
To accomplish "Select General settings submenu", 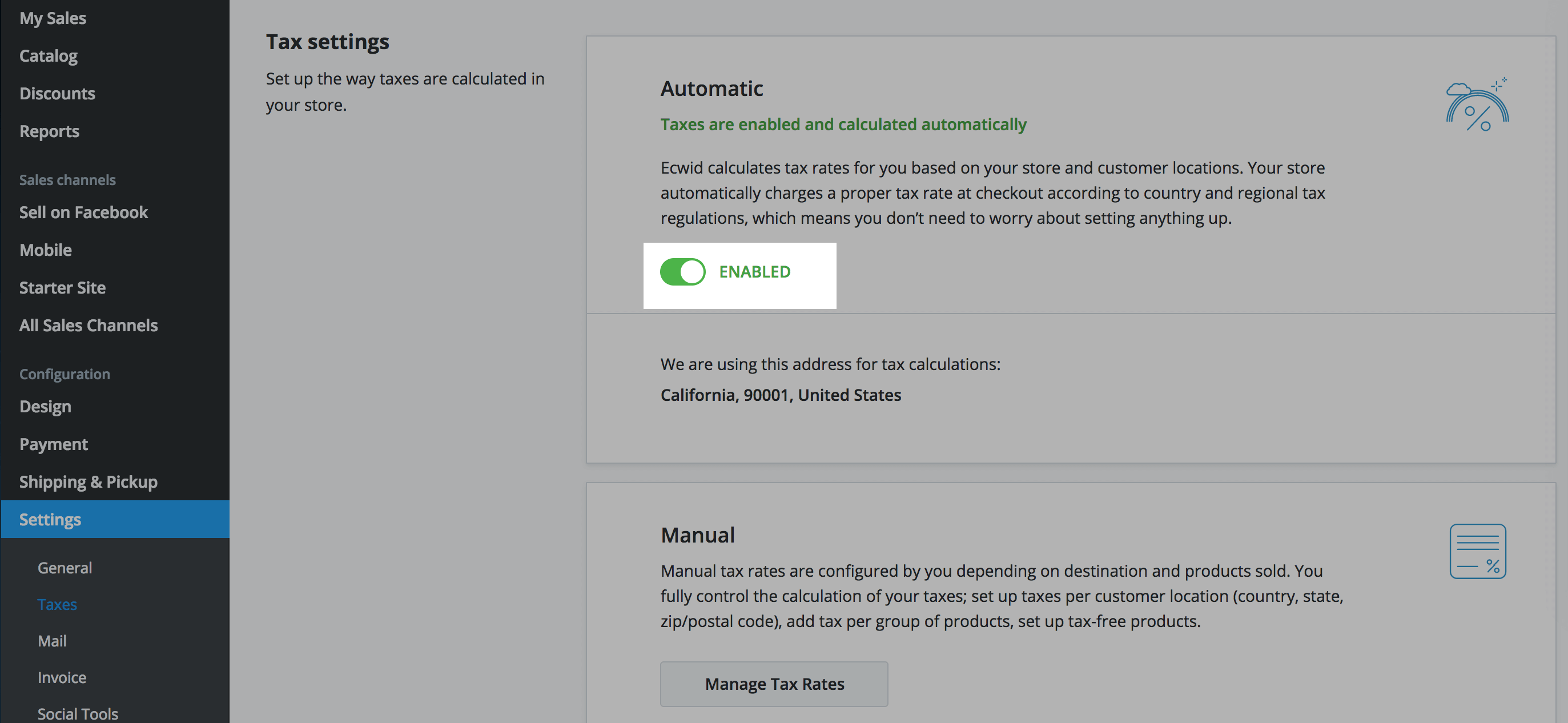I will click(x=64, y=566).
